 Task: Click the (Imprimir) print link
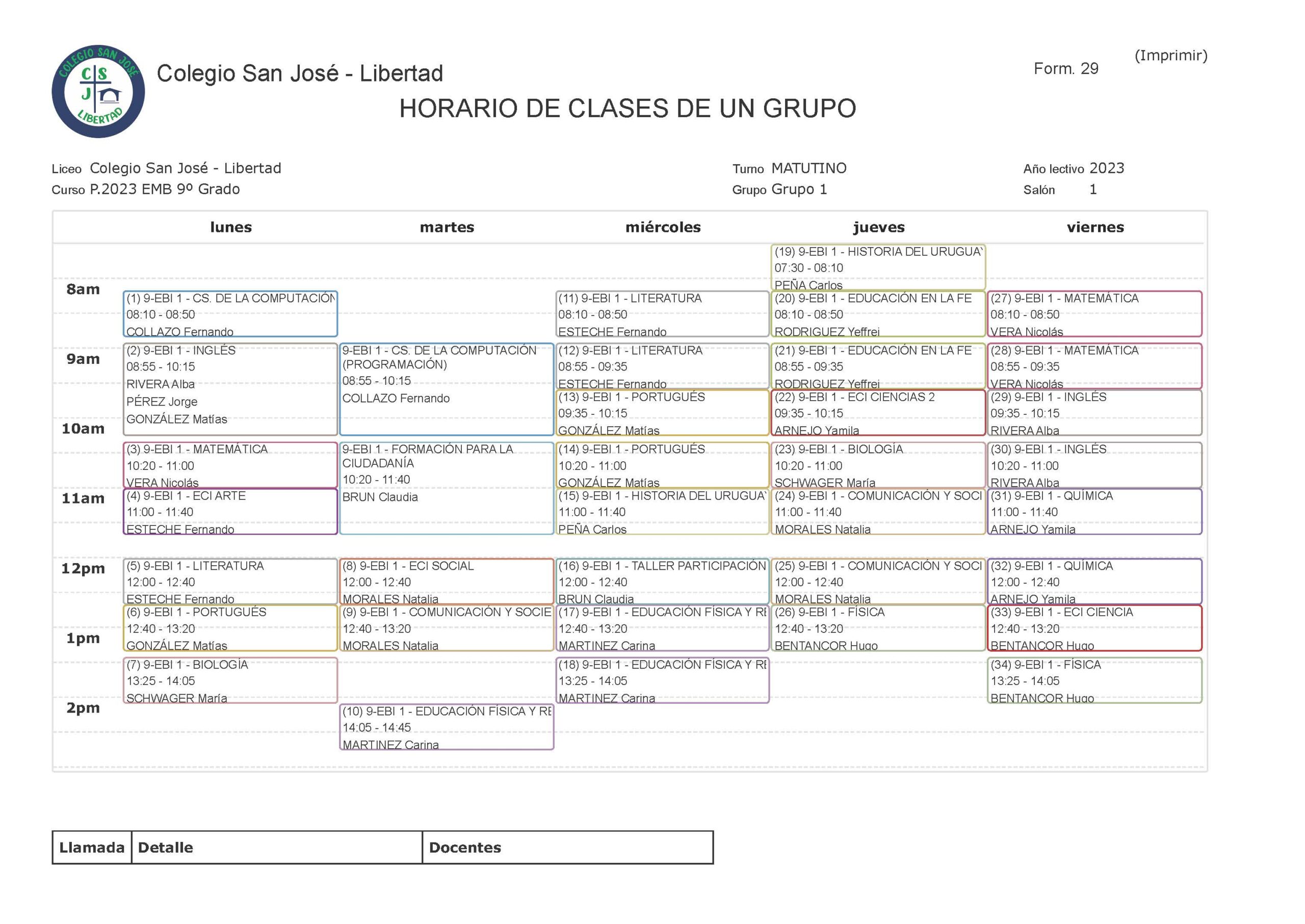tap(1170, 56)
